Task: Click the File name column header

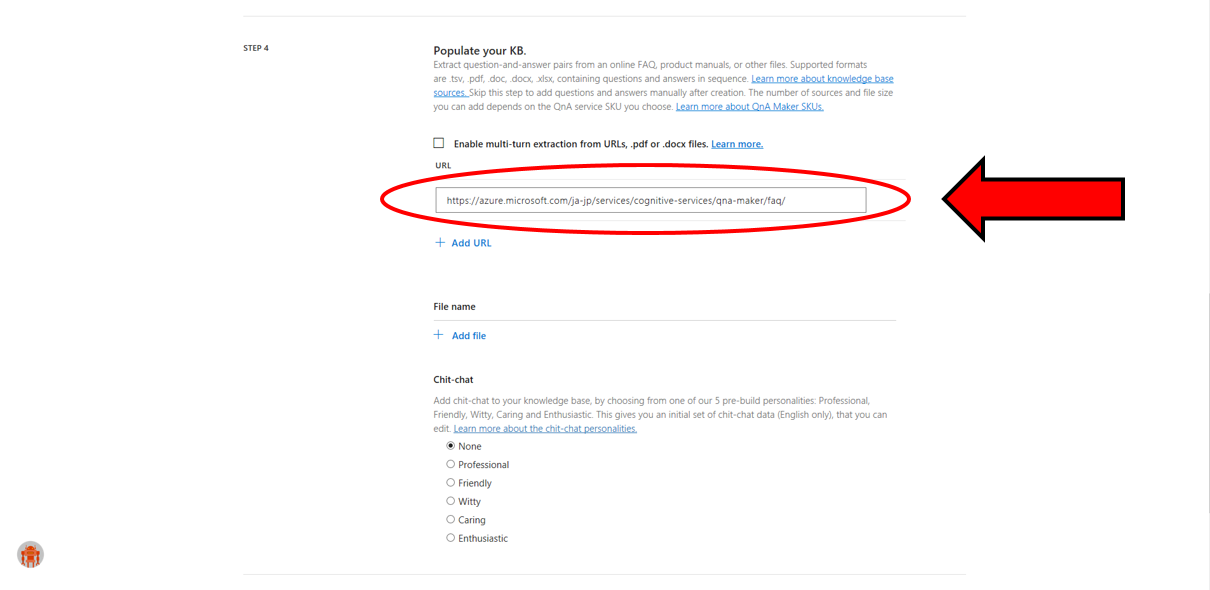Action: 454,307
